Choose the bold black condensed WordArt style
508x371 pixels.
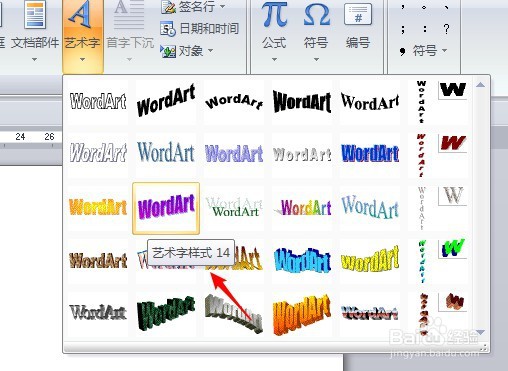pyautogui.click(x=302, y=102)
